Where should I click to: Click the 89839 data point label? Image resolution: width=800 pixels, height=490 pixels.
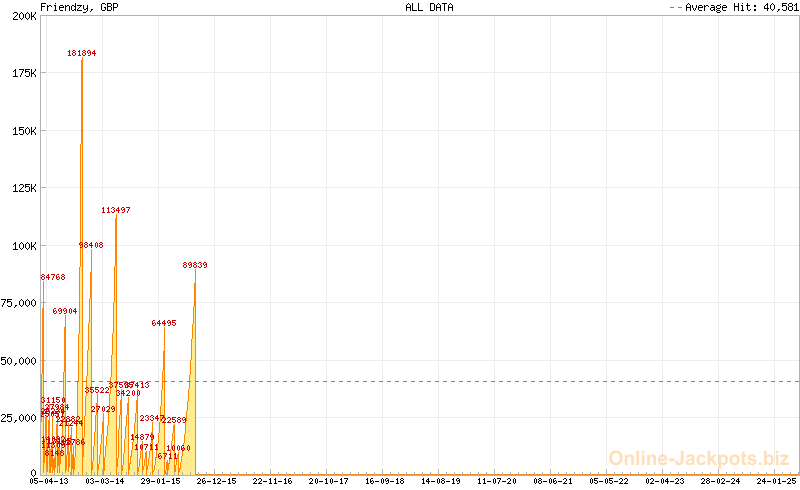tap(195, 265)
